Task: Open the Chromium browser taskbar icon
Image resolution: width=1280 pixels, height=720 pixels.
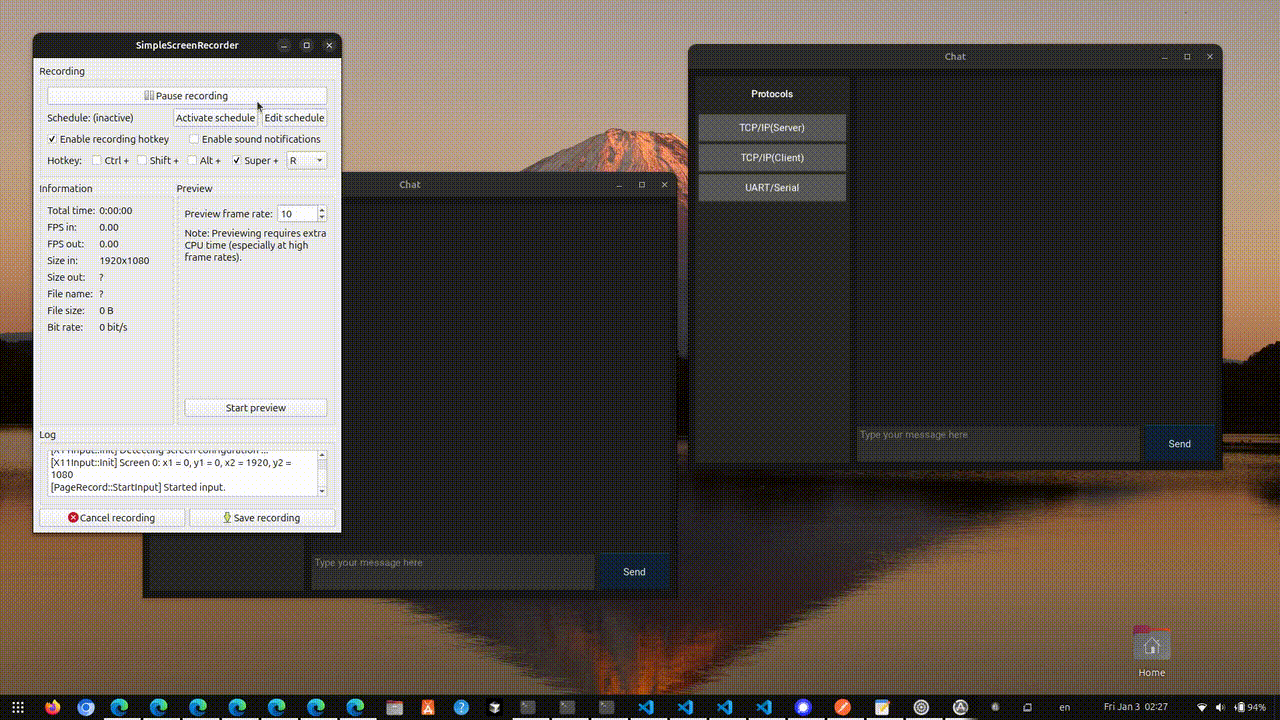Action: (x=86, y=707)
